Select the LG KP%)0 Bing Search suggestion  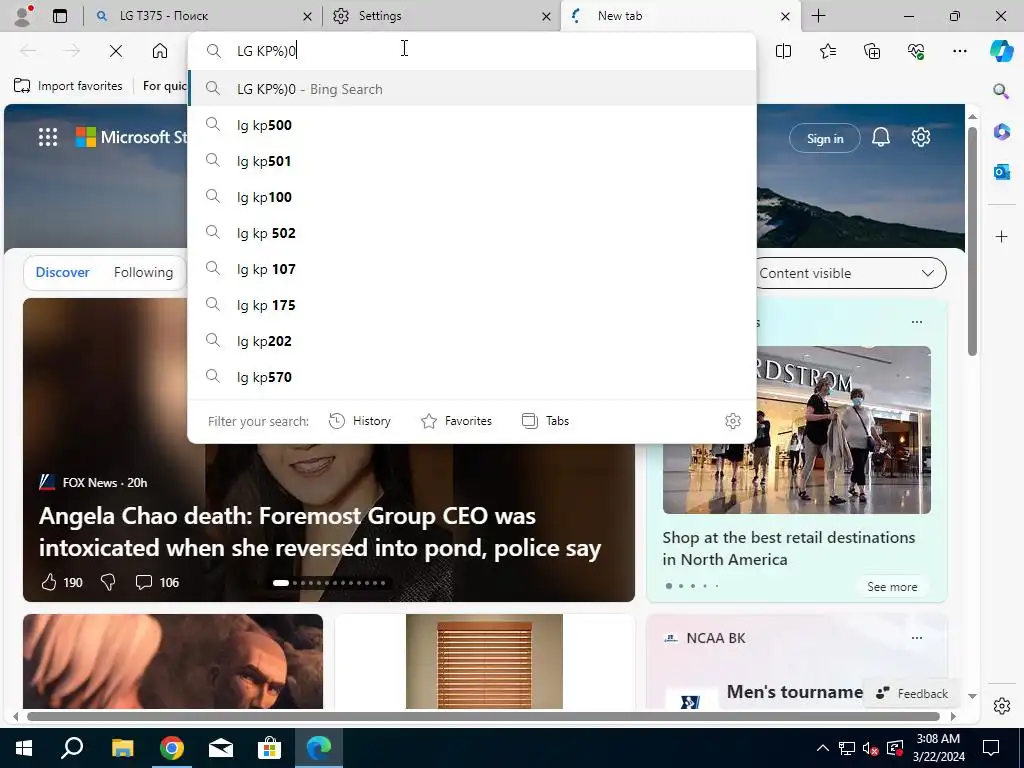472,89
